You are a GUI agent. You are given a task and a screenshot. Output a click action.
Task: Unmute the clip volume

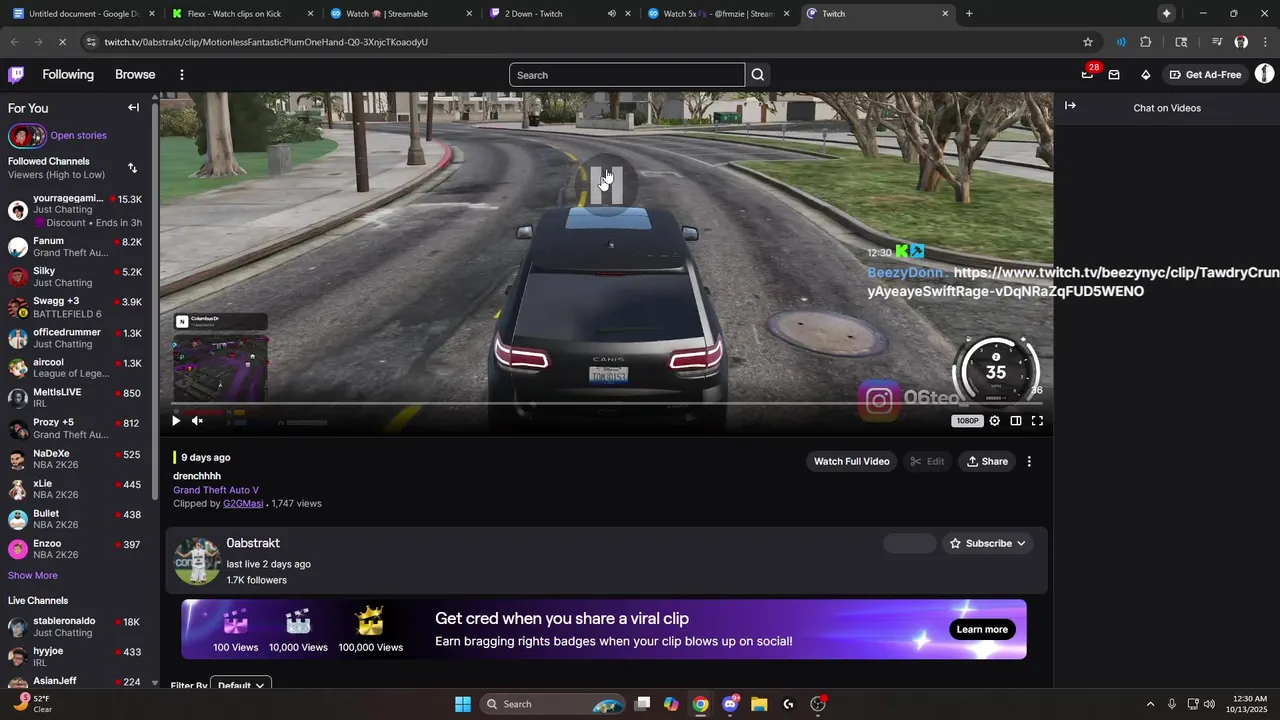point(197,421)
